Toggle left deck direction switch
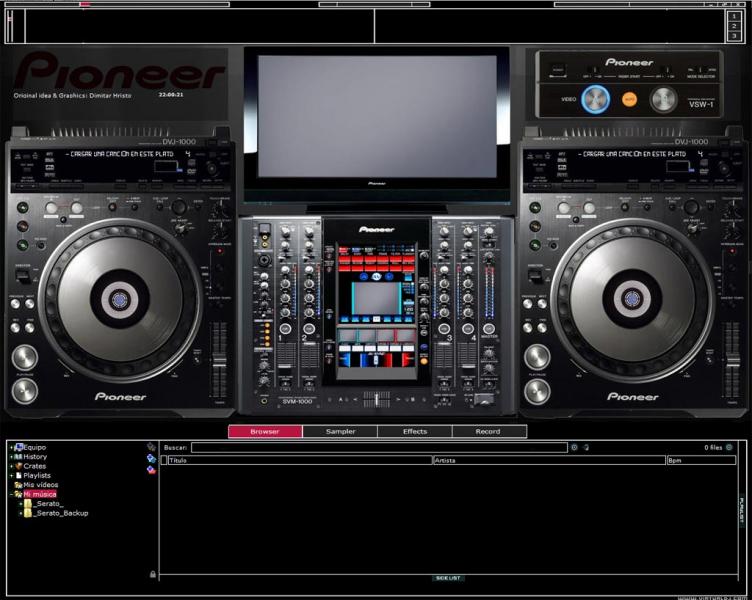The height and width of the screenshot is (600, 752). coord(22,276)
